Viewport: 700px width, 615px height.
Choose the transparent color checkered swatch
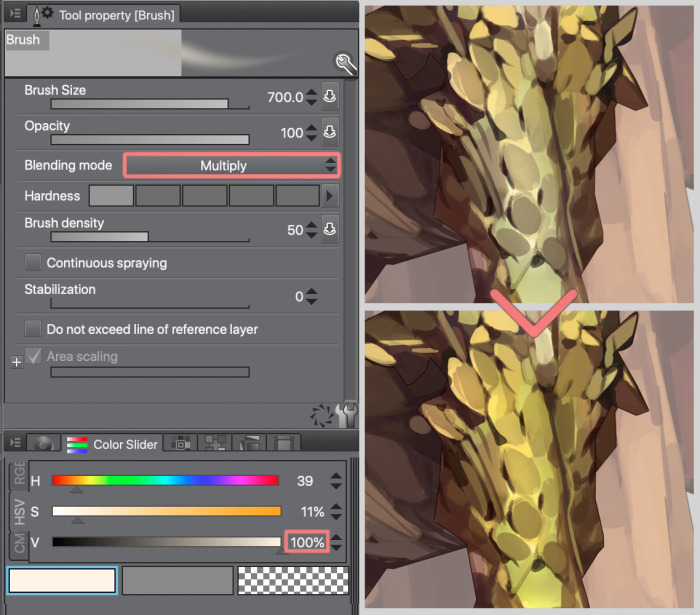coord(292,580)
